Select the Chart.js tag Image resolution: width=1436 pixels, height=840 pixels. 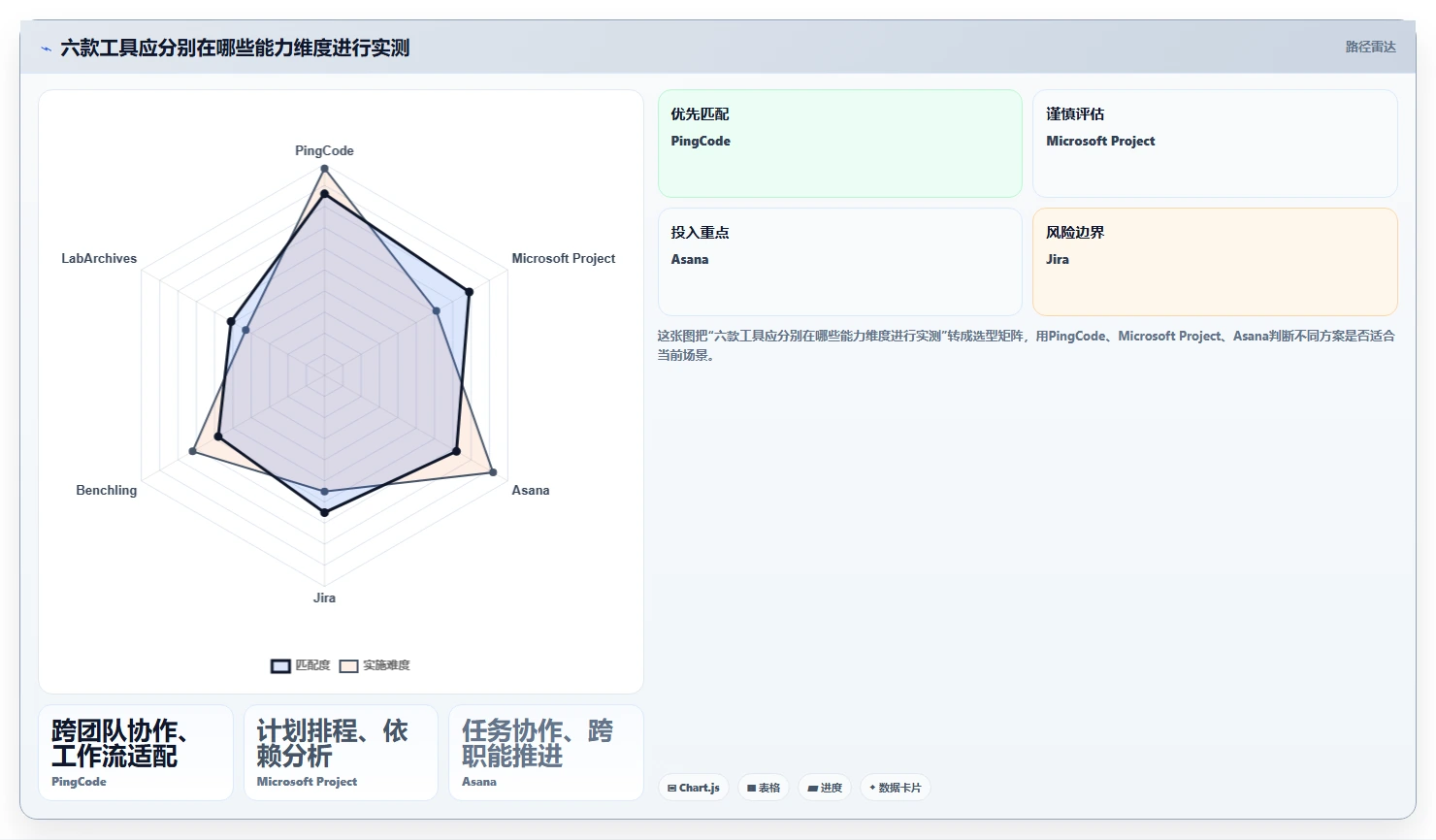tap(694, 788)
